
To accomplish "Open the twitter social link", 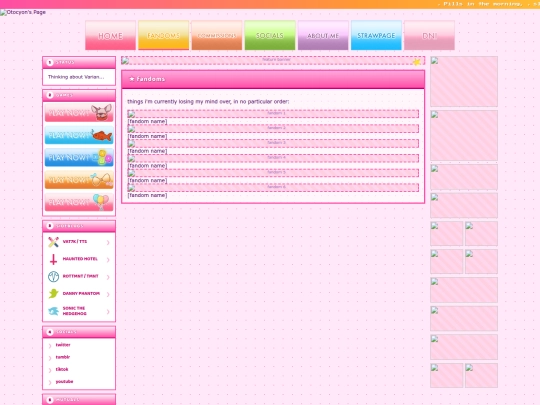I will click(63, 345).
